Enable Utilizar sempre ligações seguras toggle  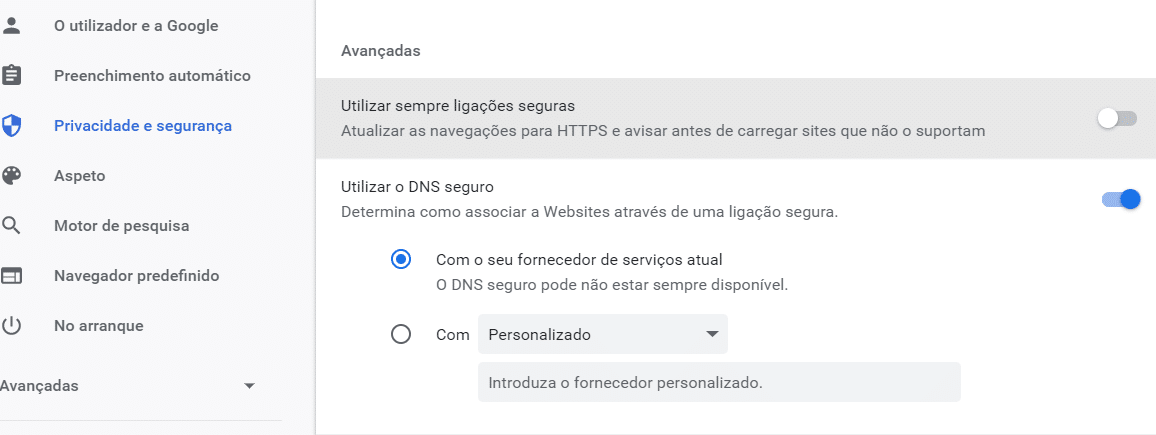tap(1117, 118)
